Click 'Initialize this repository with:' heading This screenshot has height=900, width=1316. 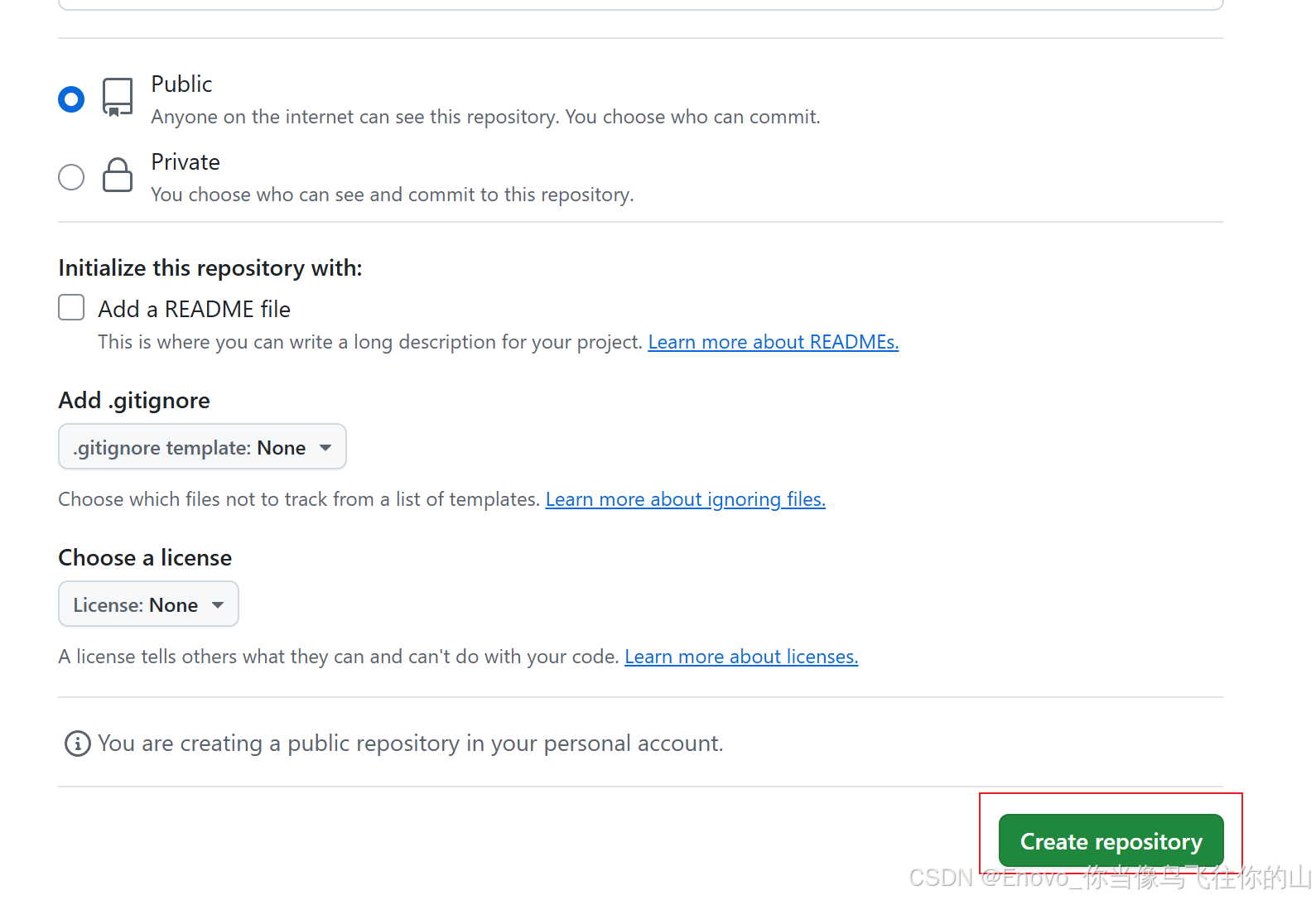tap(210, 267)
